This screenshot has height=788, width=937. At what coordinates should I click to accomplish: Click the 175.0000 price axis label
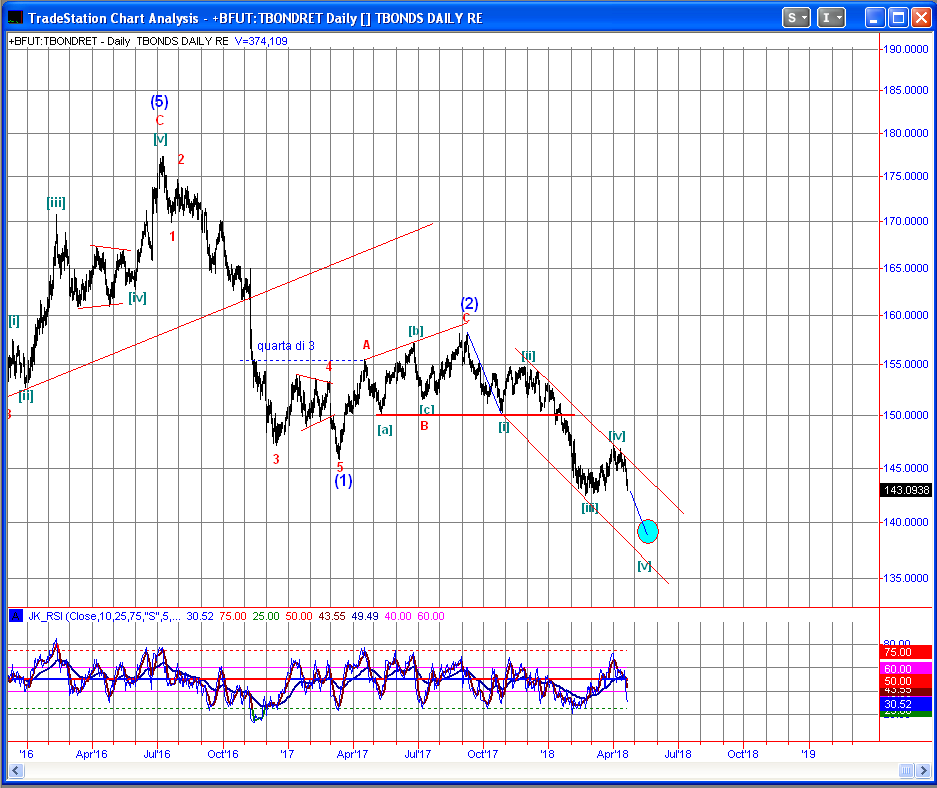pos(906,176)
